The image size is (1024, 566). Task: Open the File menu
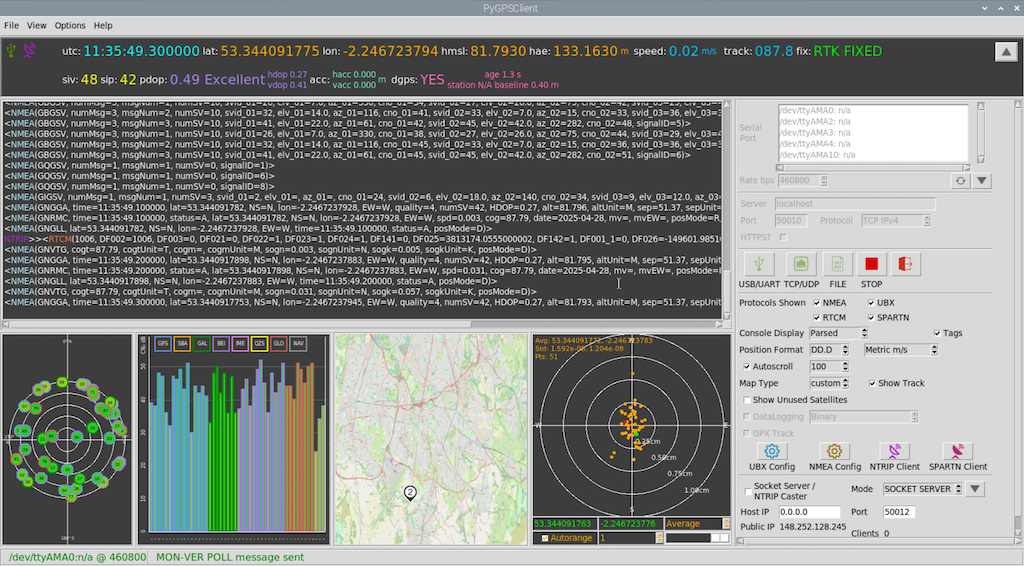click(11, 25)
